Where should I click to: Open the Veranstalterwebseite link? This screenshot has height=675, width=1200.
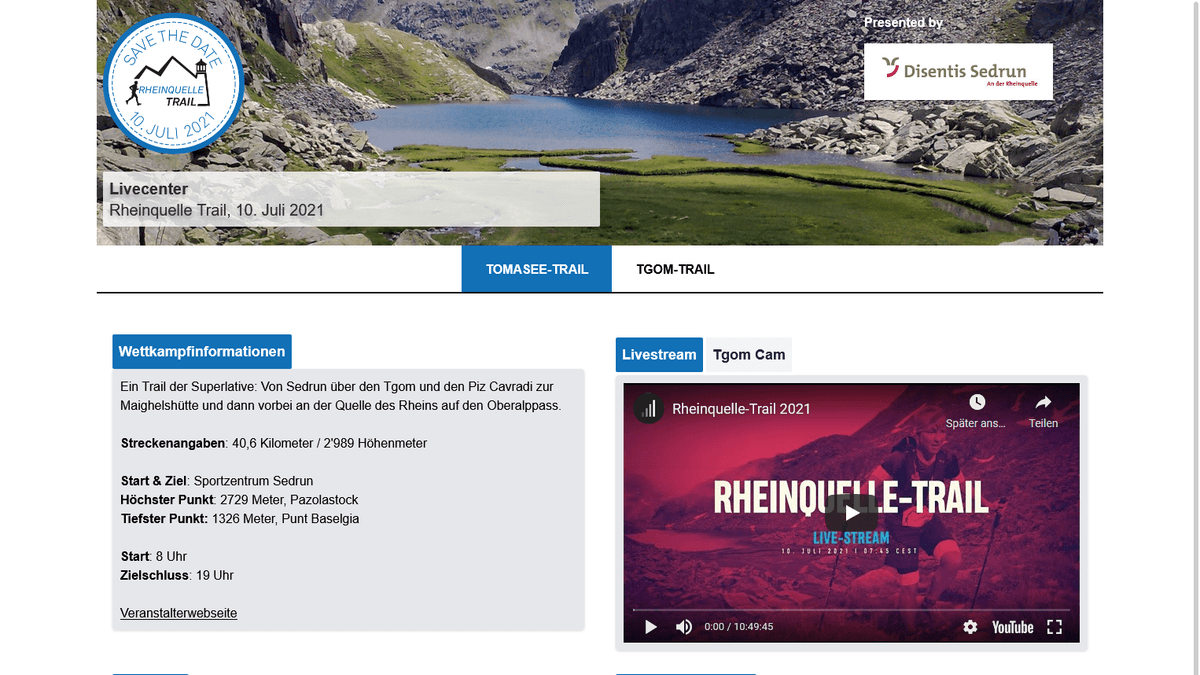[179, 613]
